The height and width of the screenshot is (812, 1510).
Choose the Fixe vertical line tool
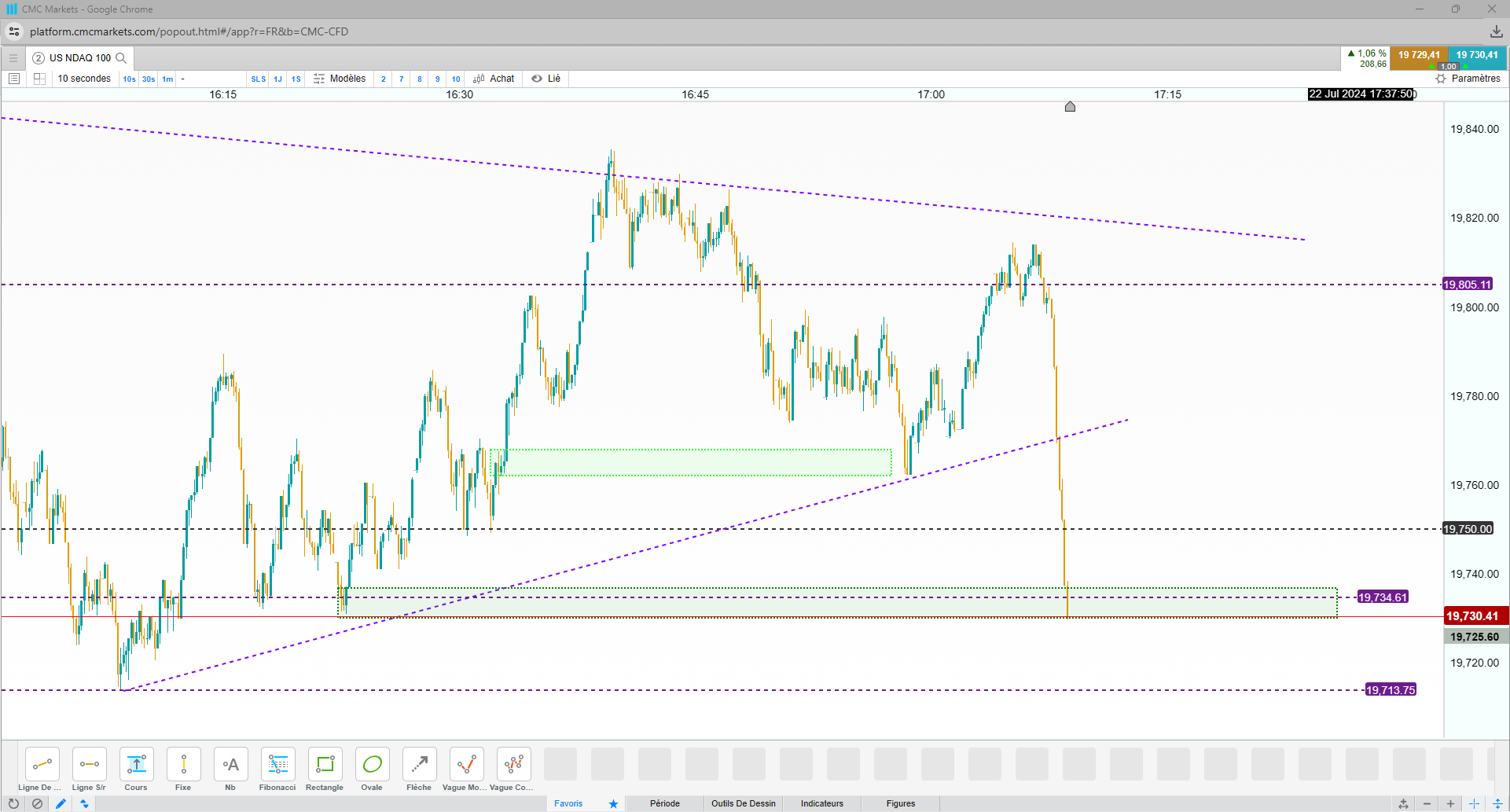click(x=184, y=764)
